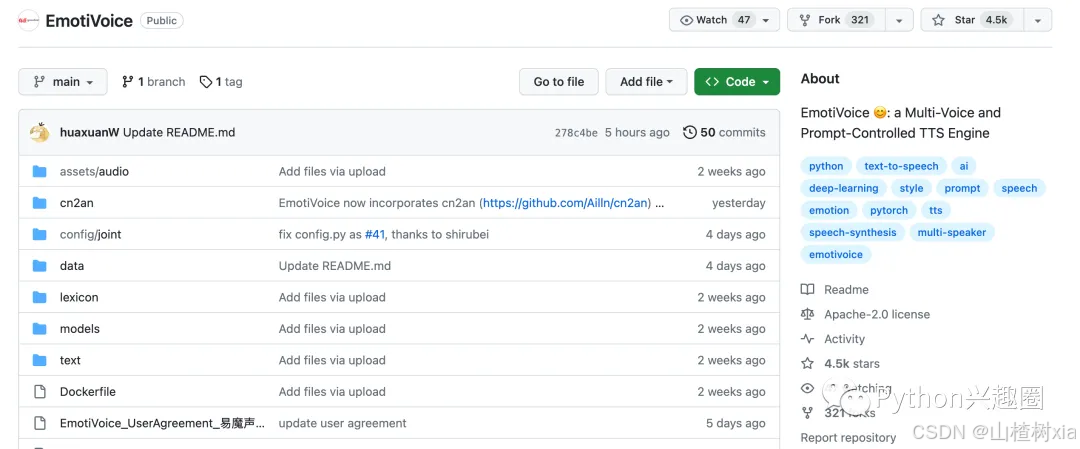The height and width of the screenshot is (449, 1080).
Task: Select the pytorch topic tag
Action: 889,210
